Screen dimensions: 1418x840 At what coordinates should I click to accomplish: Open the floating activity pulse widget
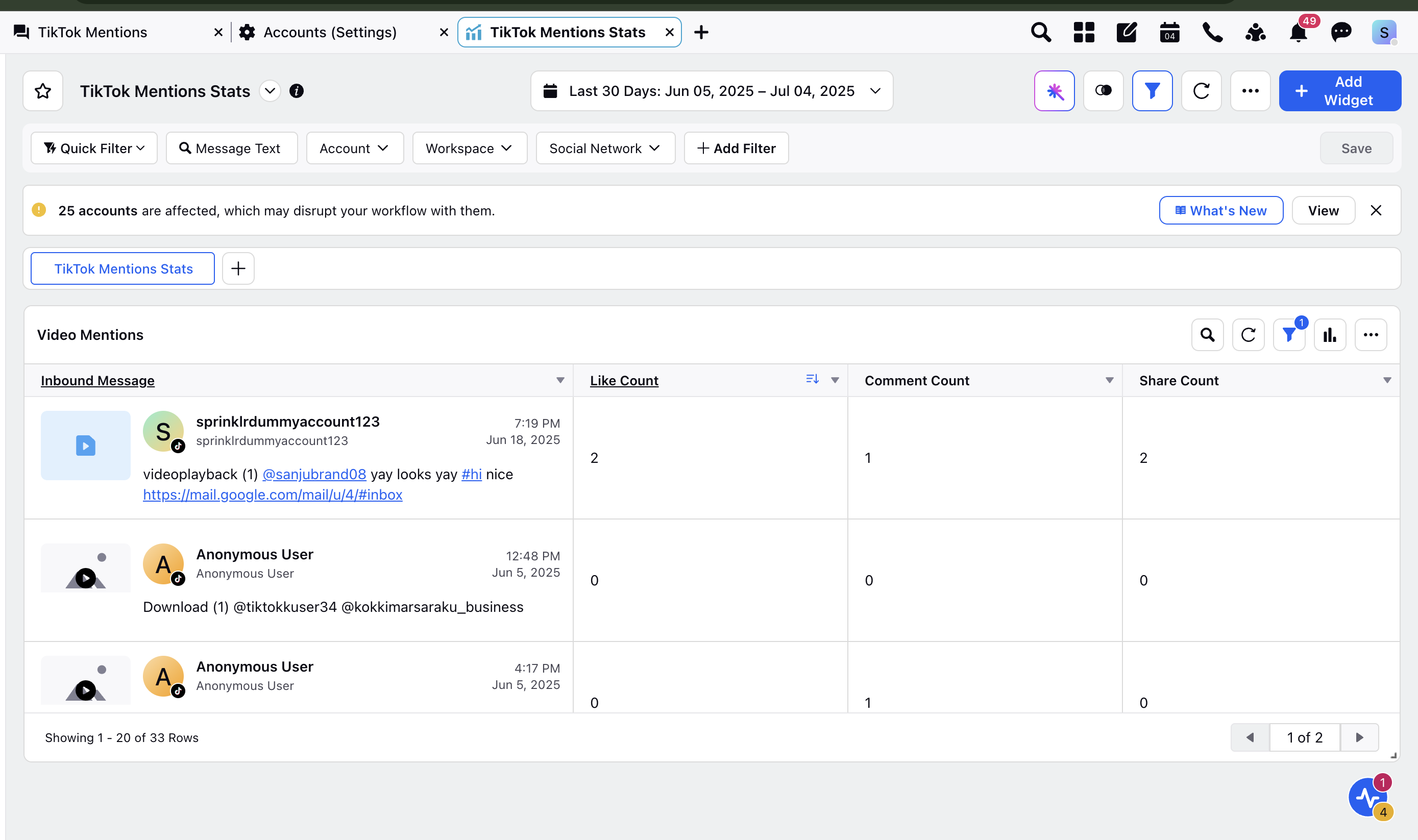(x=1368, y=797)
